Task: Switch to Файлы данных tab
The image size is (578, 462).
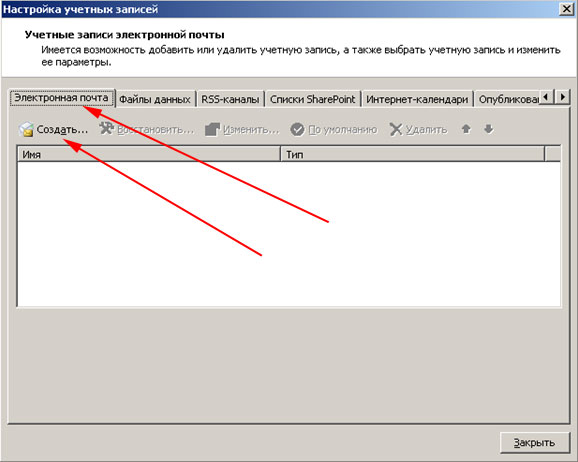Action: click(x=155, y=99)
